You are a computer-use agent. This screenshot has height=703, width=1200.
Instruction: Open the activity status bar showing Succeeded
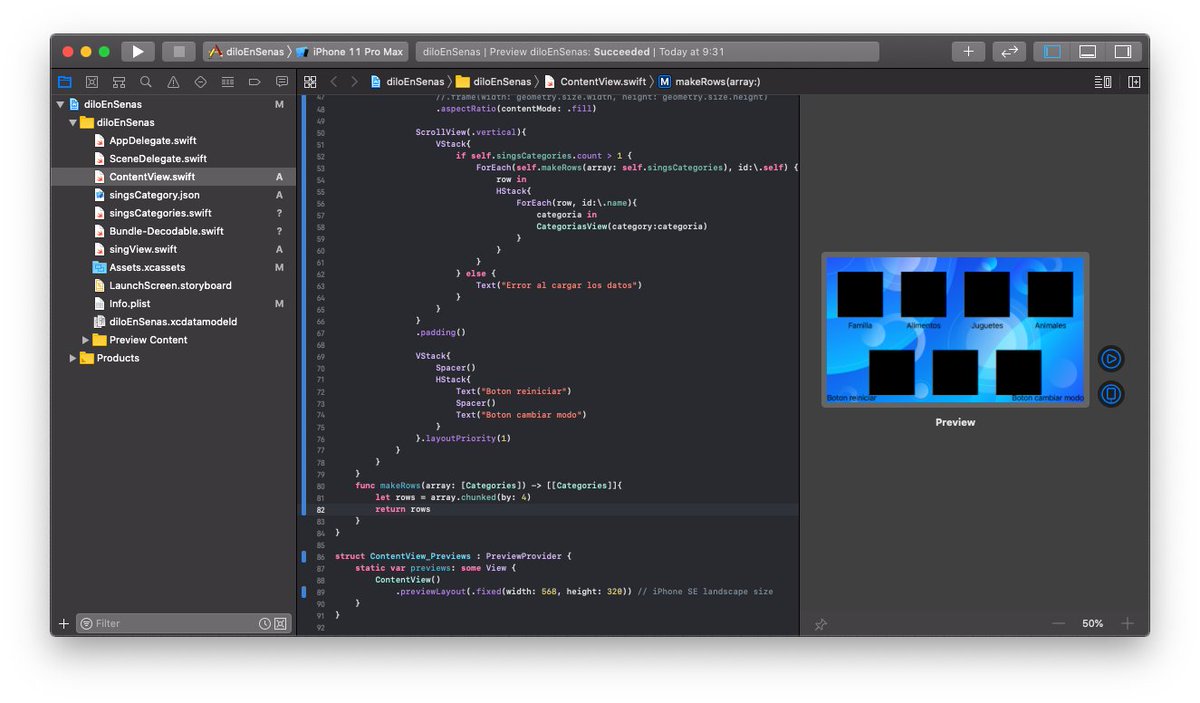pos(647,52)
